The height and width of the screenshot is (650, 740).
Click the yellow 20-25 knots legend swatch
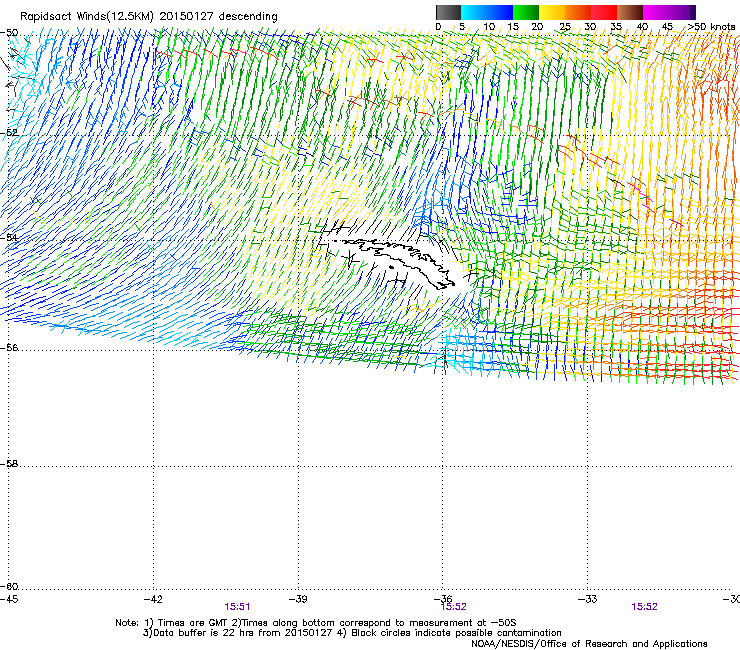coord(552,12)
